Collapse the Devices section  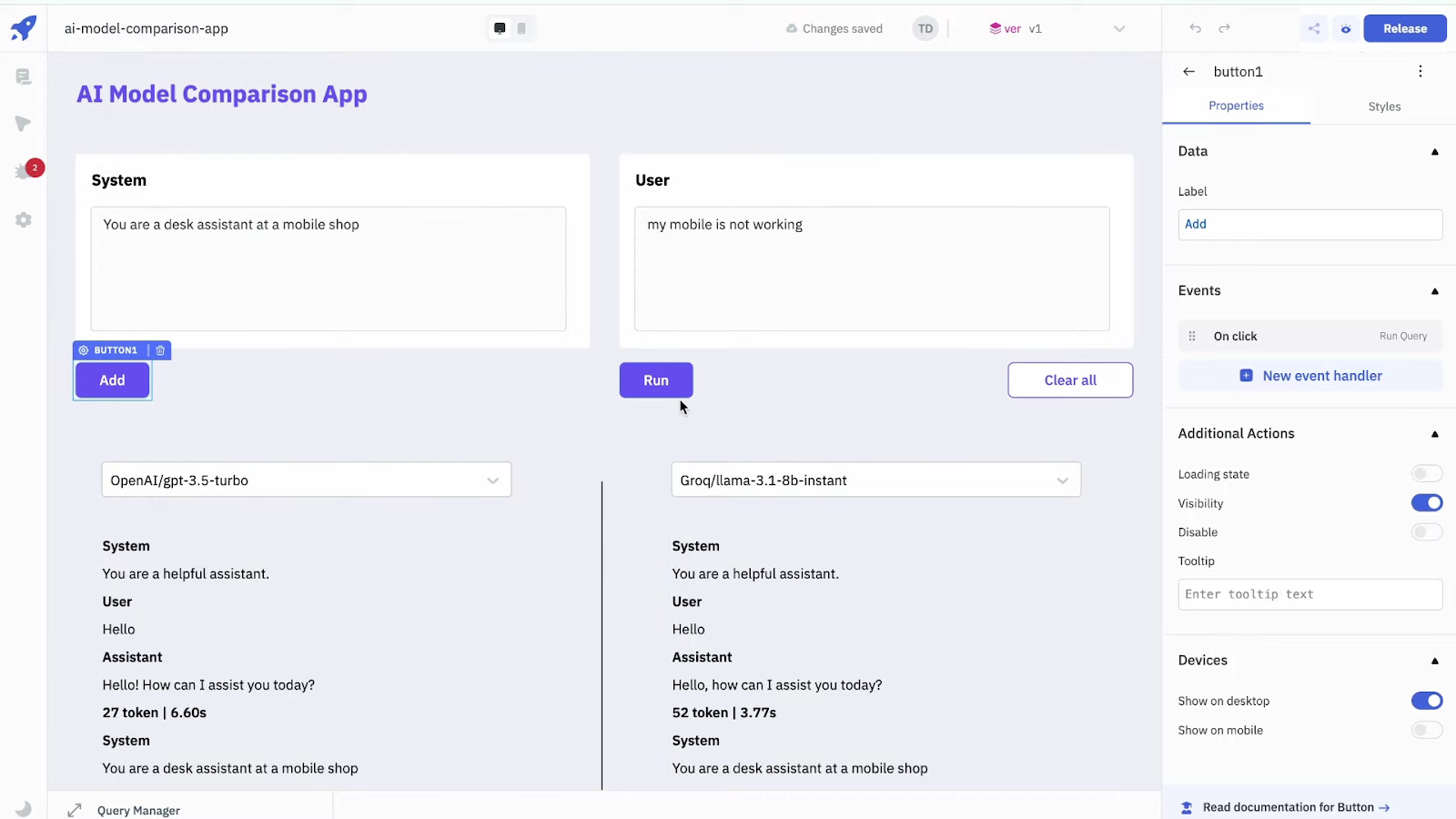(x=1435, y=661)
